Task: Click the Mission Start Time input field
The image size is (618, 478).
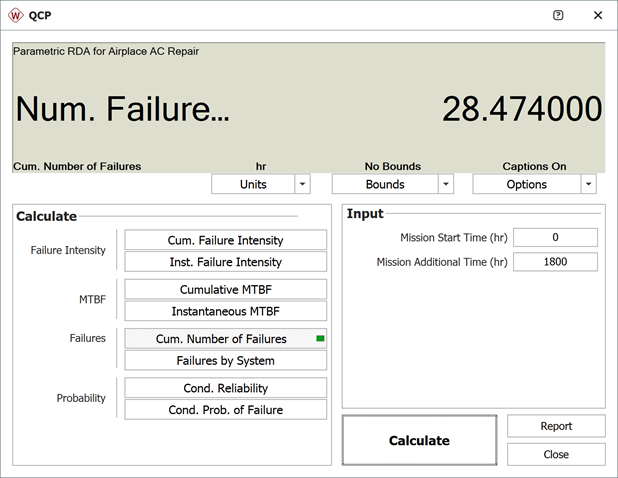Action: point(555,238)
